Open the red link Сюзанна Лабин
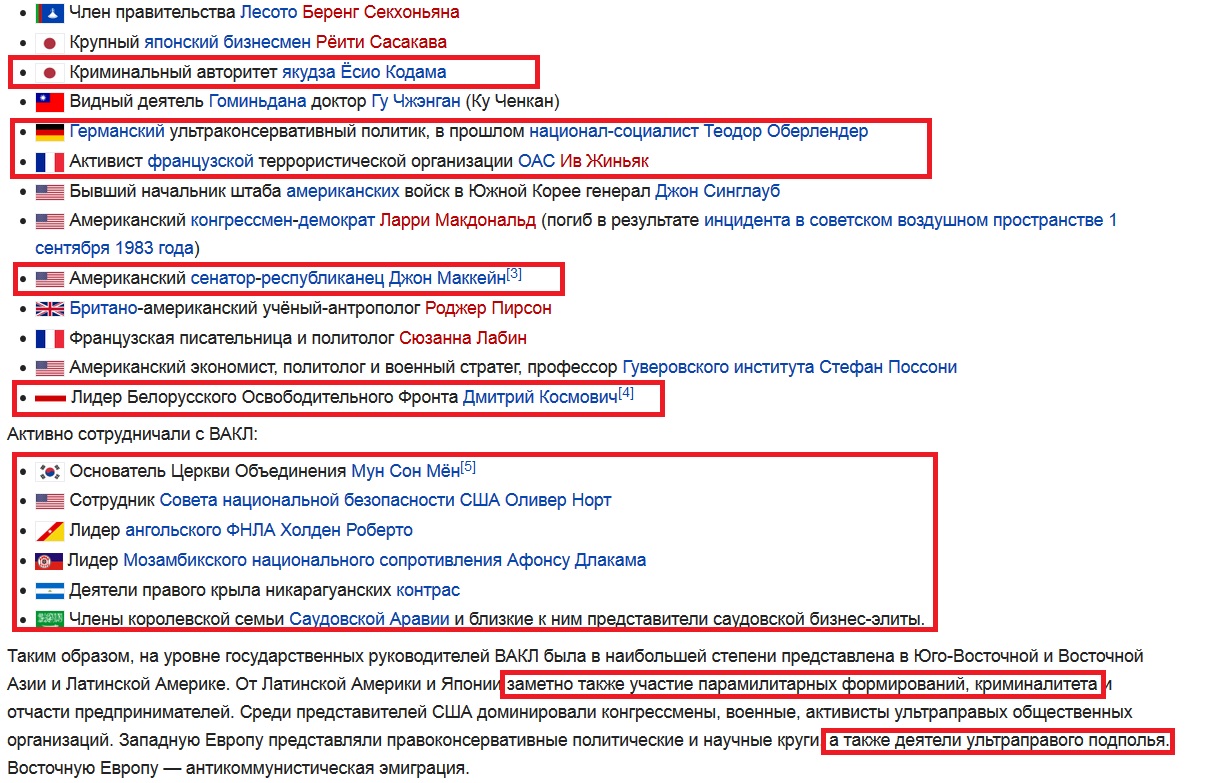The height and width of the screenshot is (783, 1205). click(463, 338)
